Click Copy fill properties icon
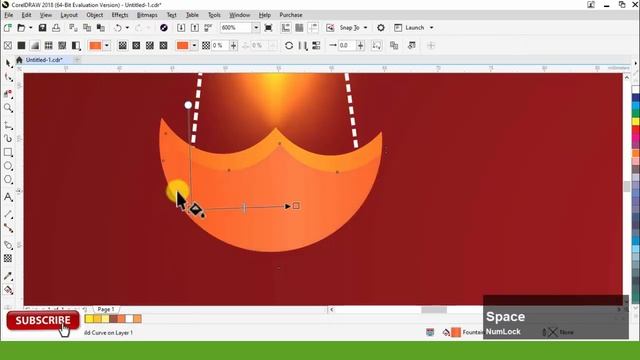The height and width of the screenshot is (360, 640). (x=394, y=45)
